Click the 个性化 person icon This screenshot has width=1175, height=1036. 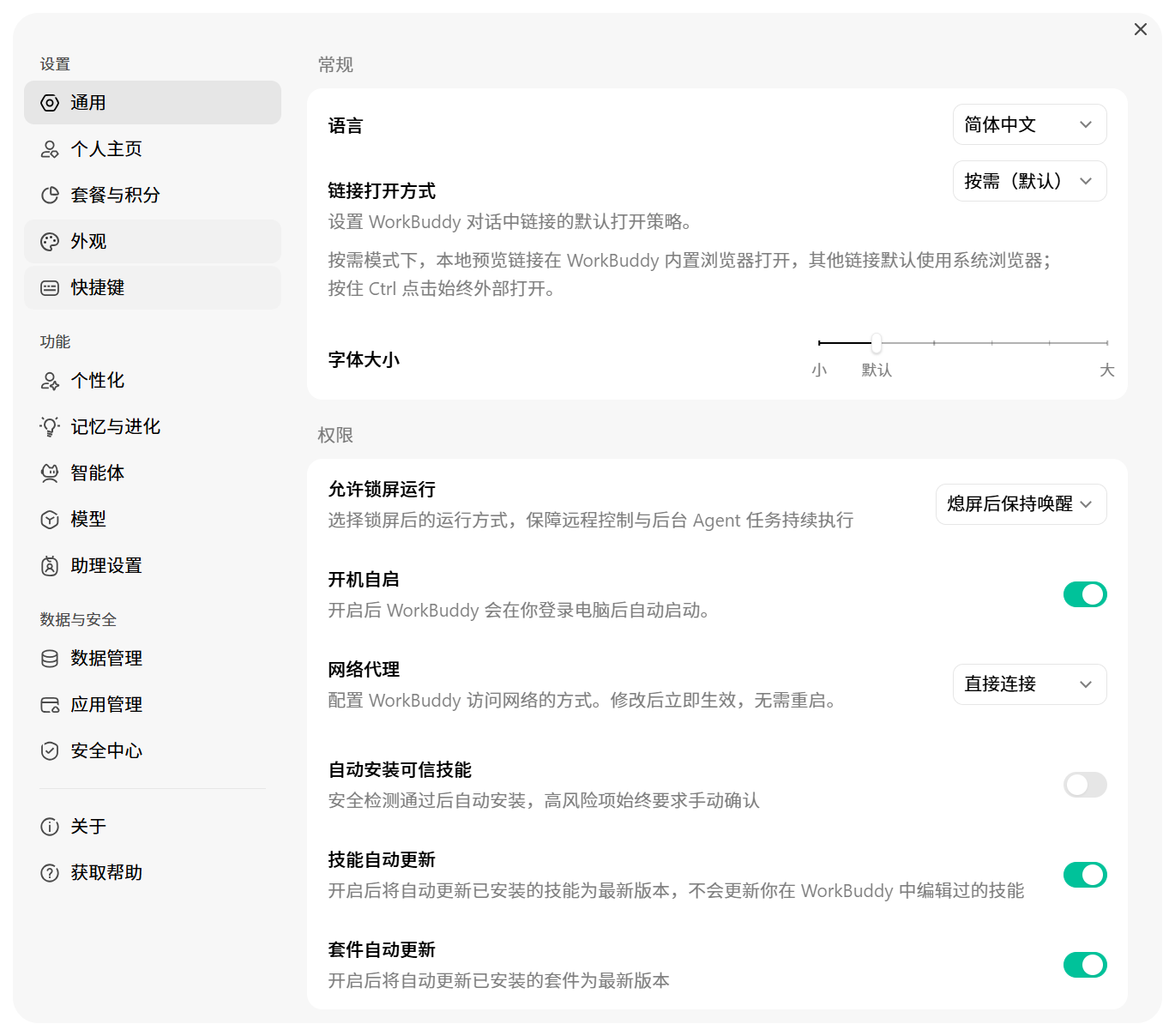pos(50,381)
